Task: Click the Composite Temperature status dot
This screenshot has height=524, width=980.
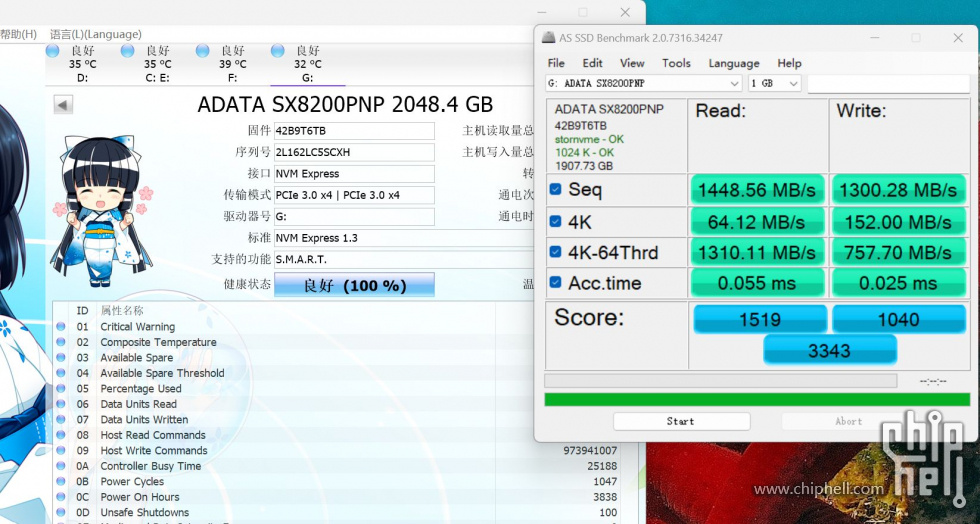Action: [61, 342]
